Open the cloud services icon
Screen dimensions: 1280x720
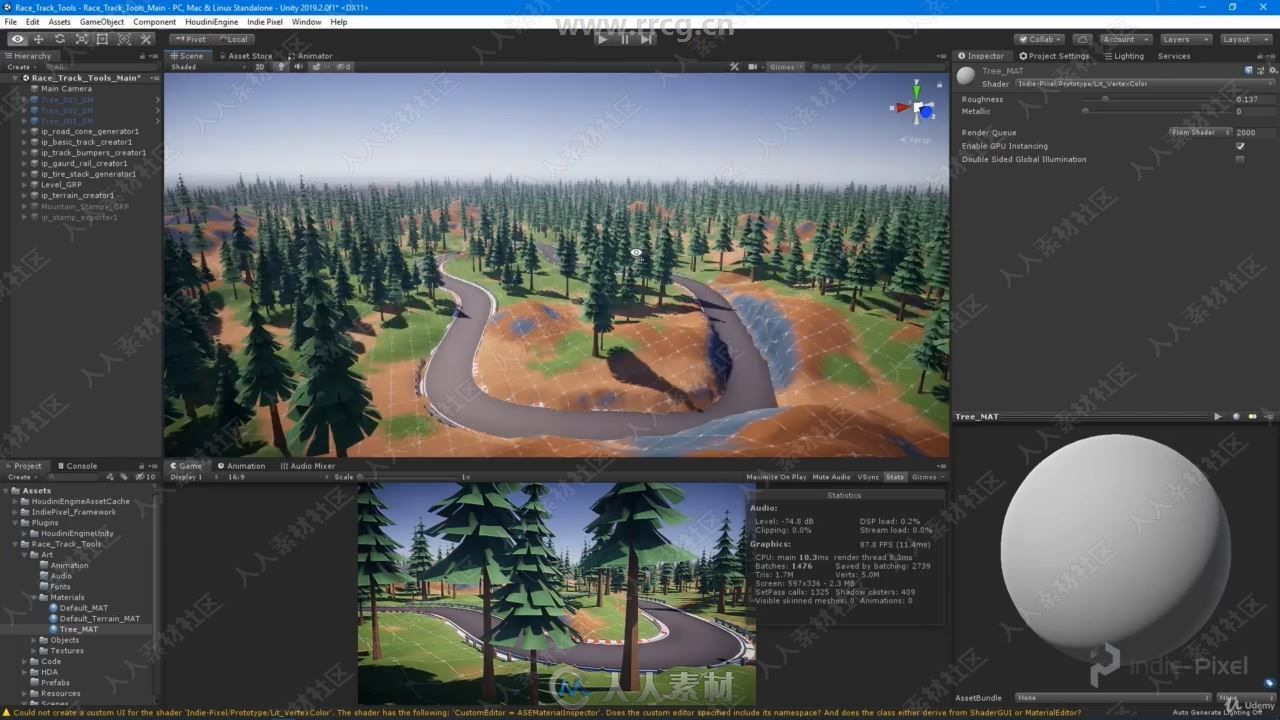[1082, 39]
